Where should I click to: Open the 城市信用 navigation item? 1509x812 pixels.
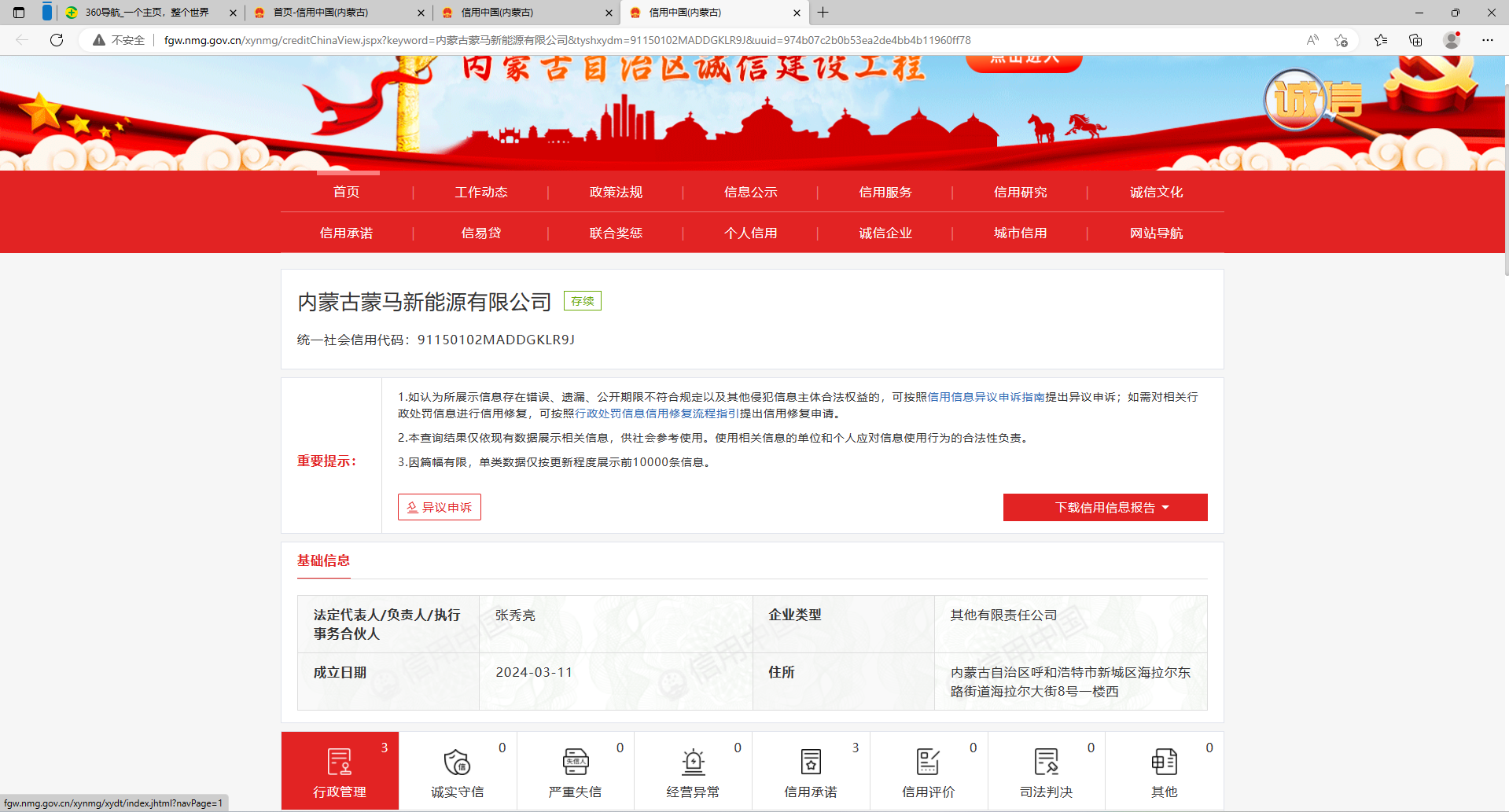click(1021, 233)
